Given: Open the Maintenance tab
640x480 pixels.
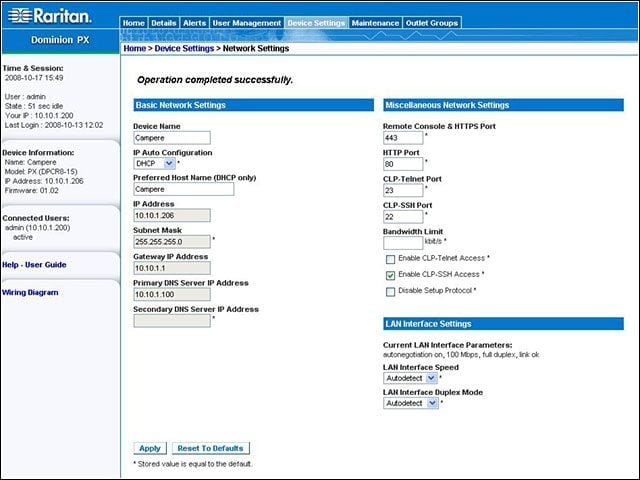Looking at the screenshot, I should [x=375, y=23].
